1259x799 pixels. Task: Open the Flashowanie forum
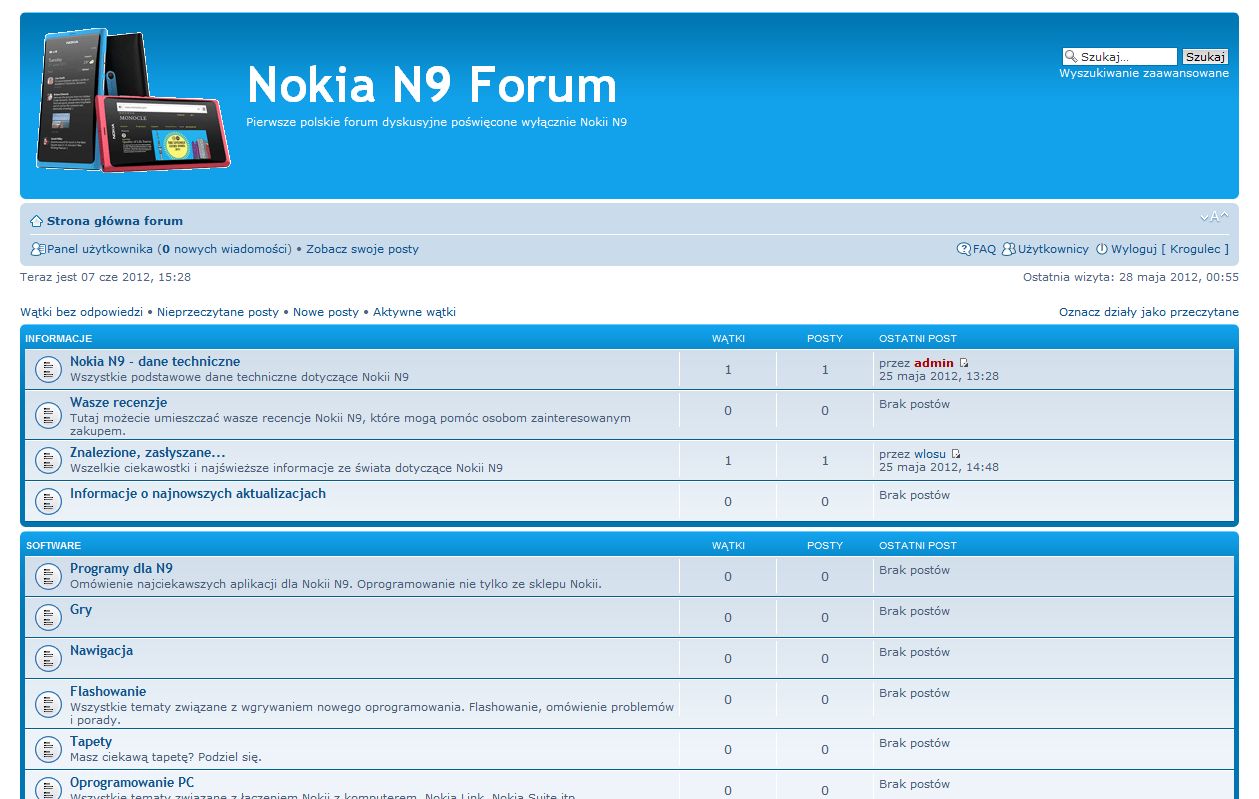[108, 691]
